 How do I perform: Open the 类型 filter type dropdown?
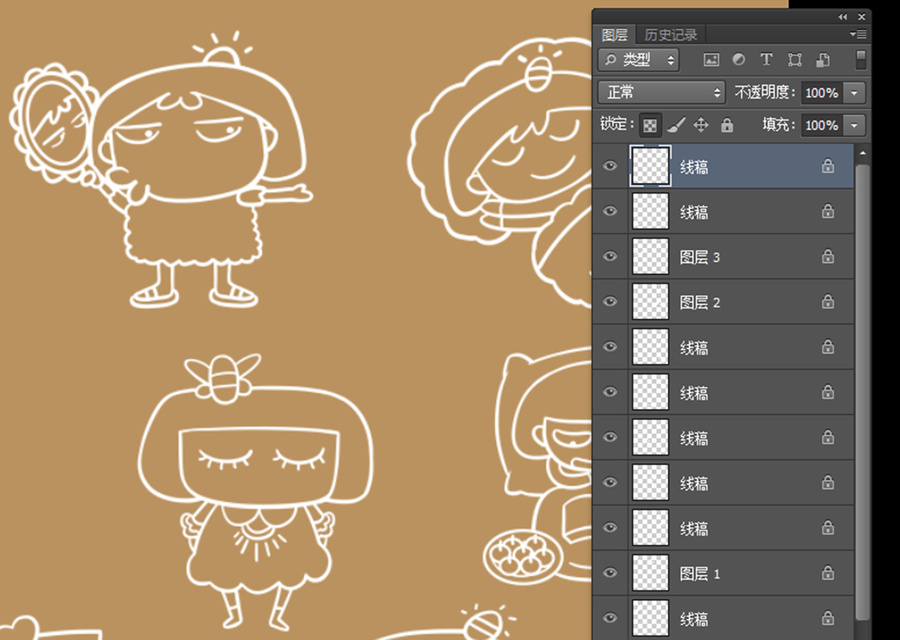coord(638,60)
